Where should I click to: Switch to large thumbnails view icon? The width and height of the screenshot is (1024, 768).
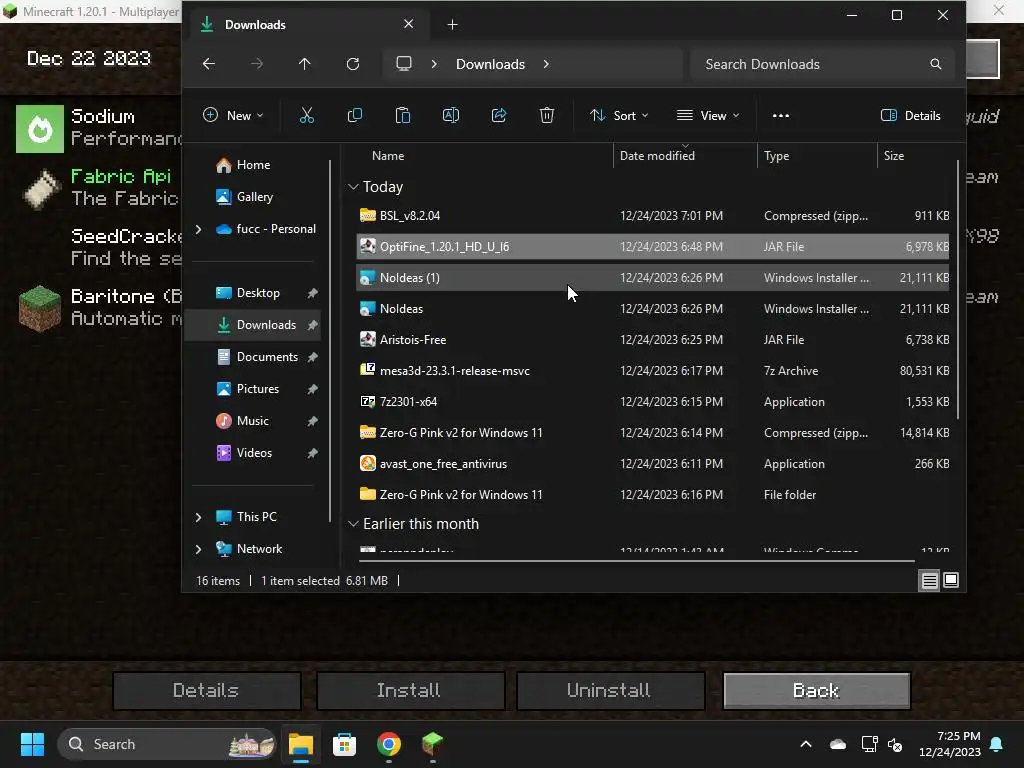point(951,580)
